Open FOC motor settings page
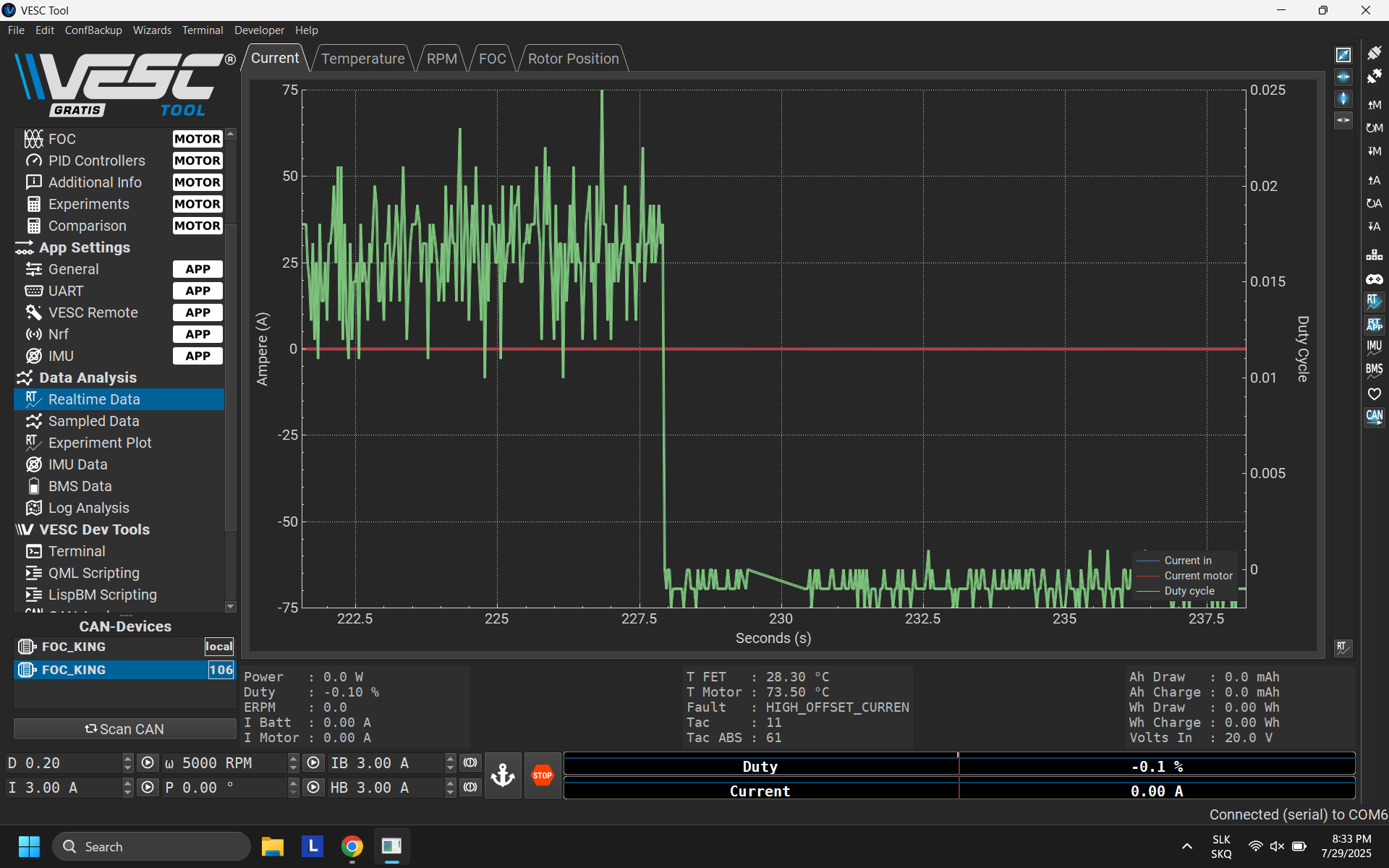 (119, 139)
